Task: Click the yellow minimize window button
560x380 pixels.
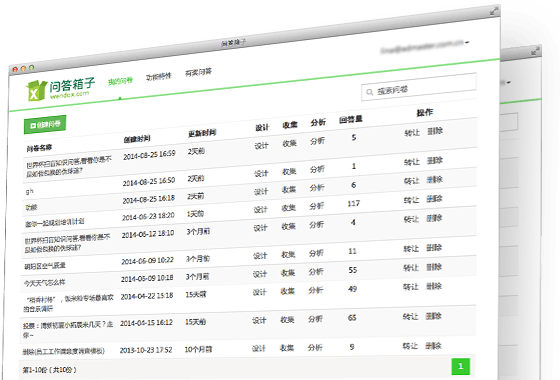Action: pos(23,68)
